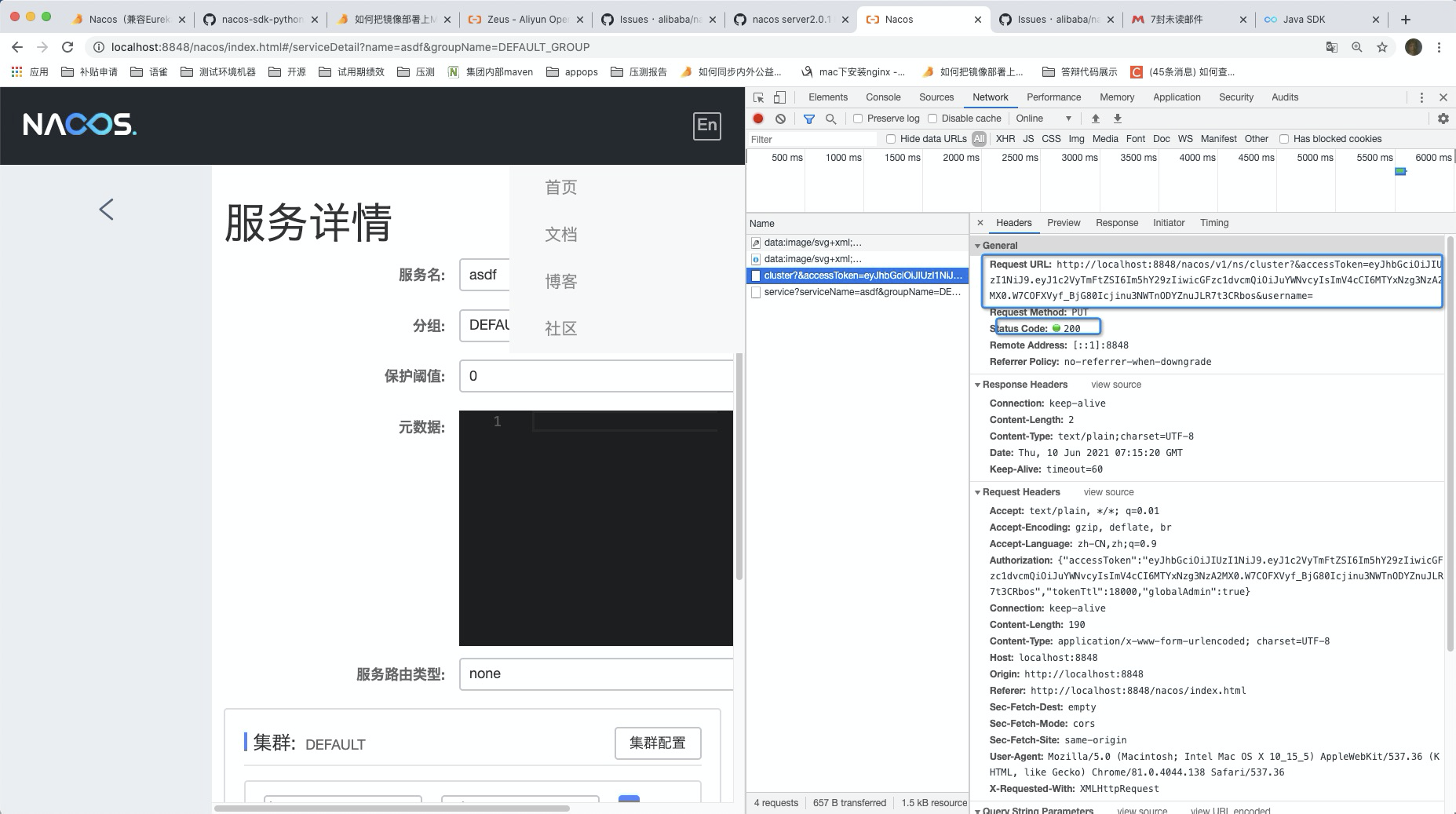Close the request details pane
The width and height of the screenshot is (1456, 814).
(980, 223)
